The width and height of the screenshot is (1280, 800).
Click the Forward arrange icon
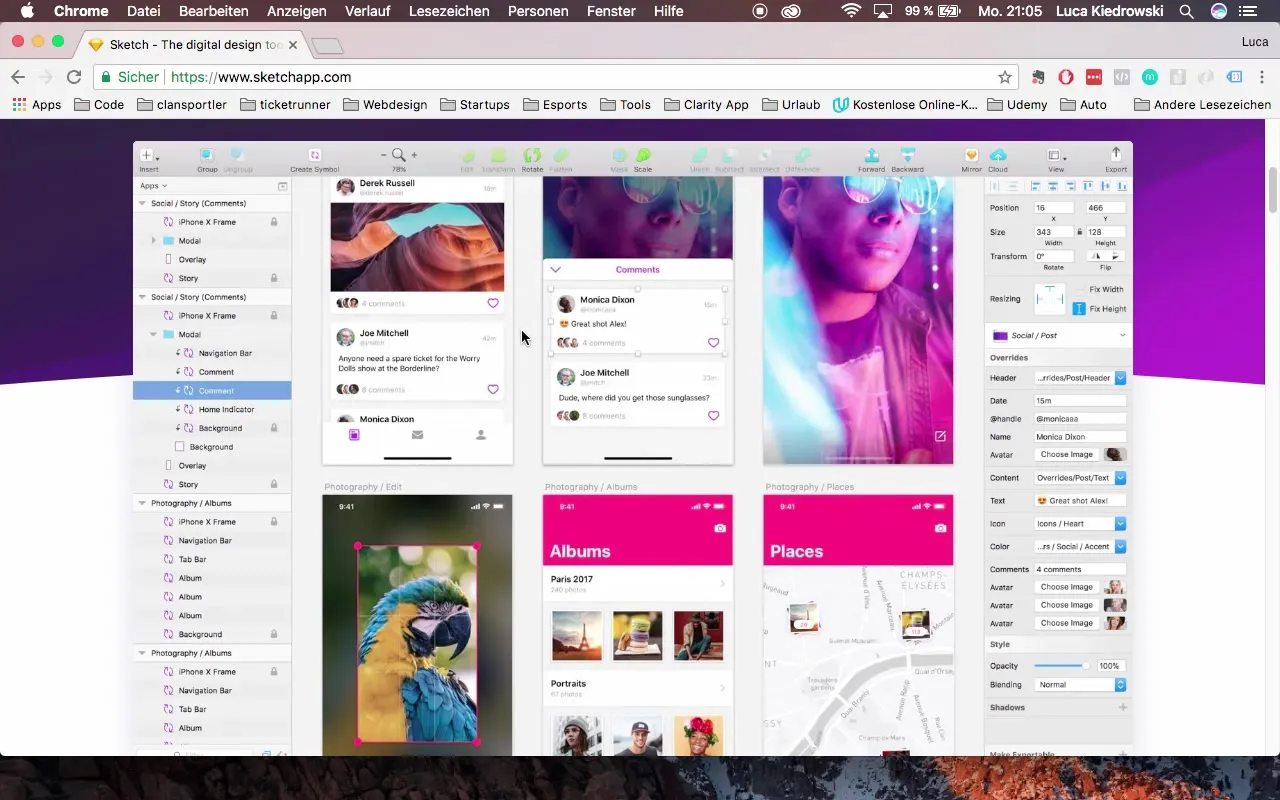click(x=871, y=155)
